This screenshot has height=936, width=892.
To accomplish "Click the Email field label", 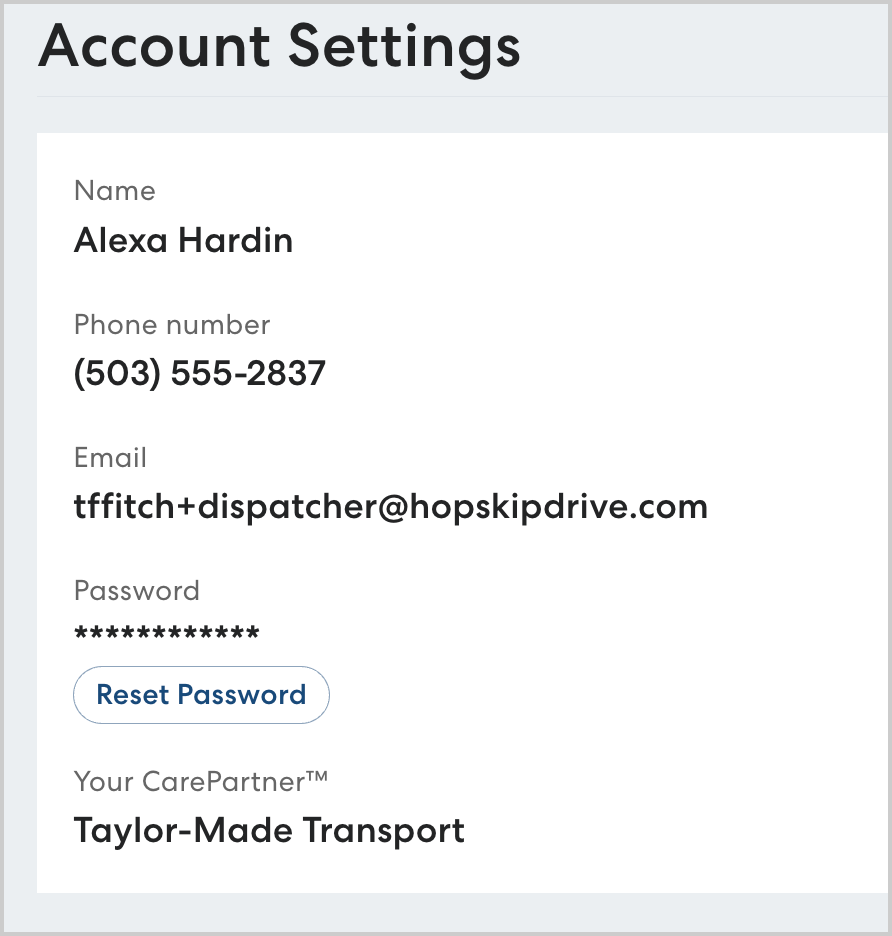I will [110, 458].
